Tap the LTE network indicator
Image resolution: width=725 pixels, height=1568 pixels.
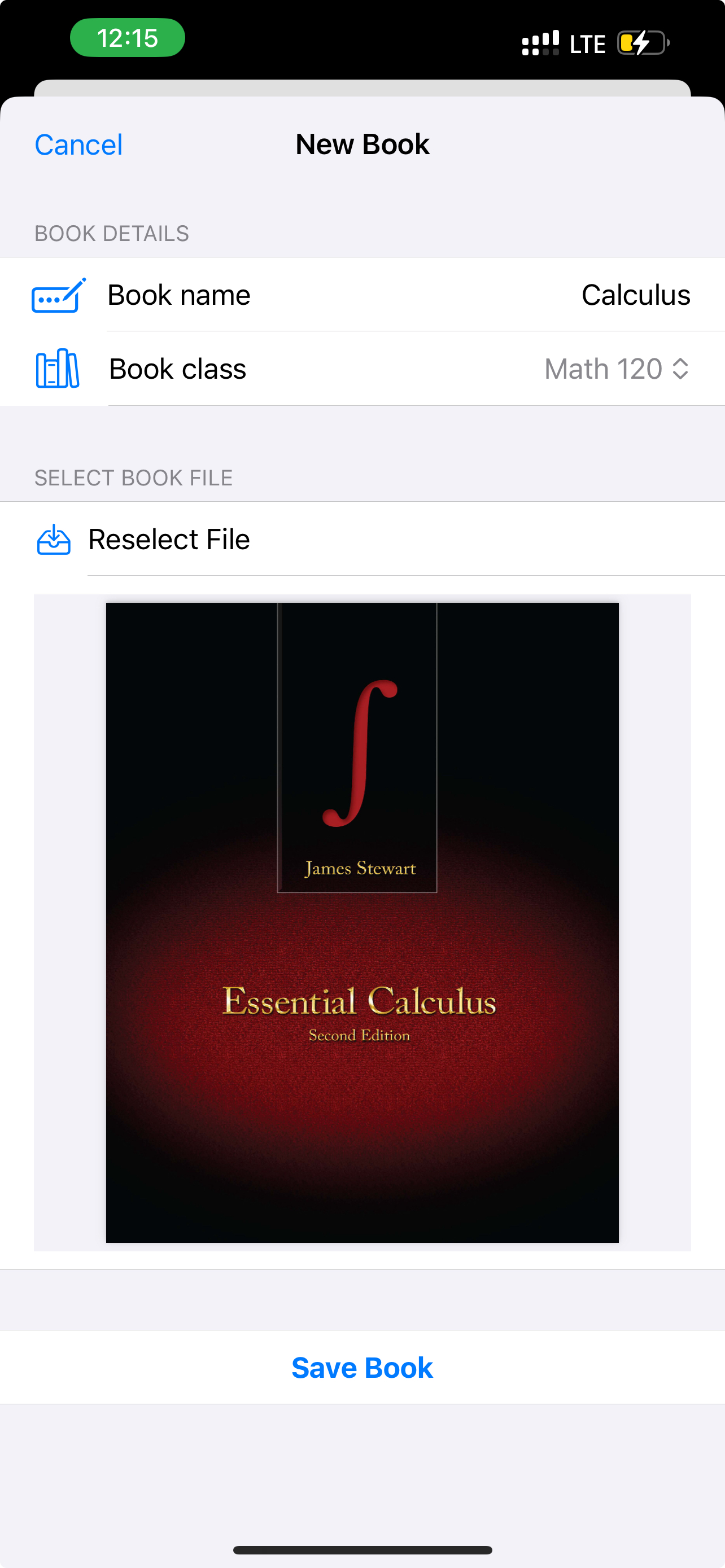[x=587, y=44]
